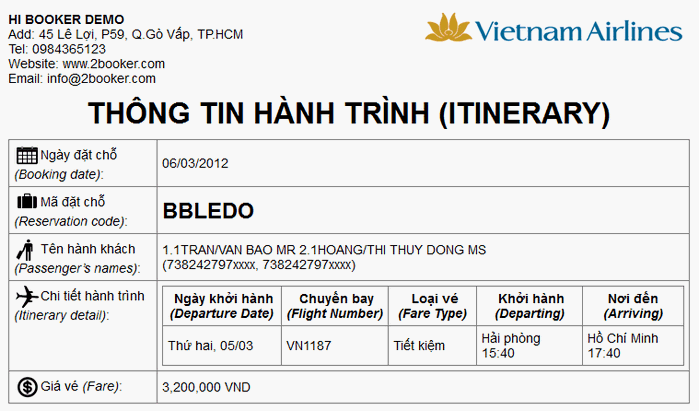
Task: Click the THÔNG TIN HÀNH TRÌNH title heading
Action: (349, 113)
